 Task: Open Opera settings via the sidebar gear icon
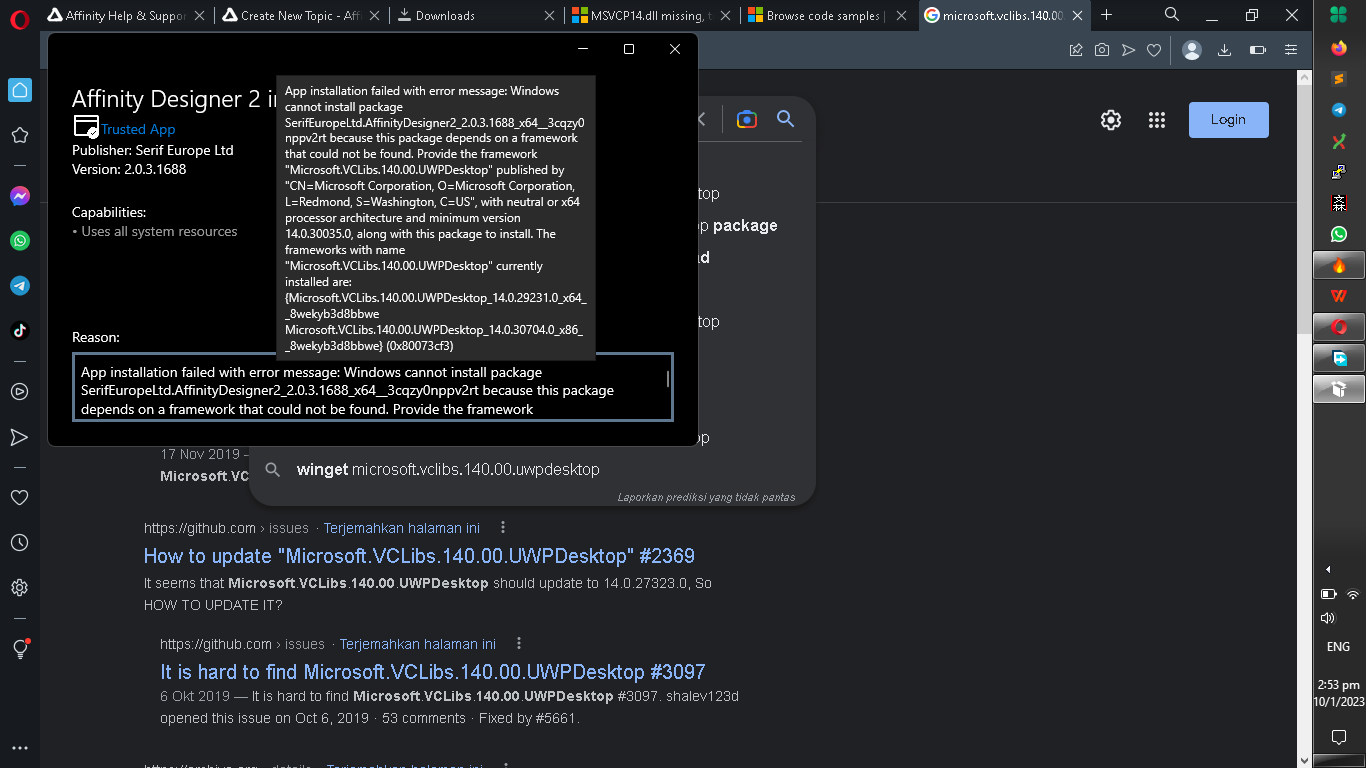[x=20, y=587]
